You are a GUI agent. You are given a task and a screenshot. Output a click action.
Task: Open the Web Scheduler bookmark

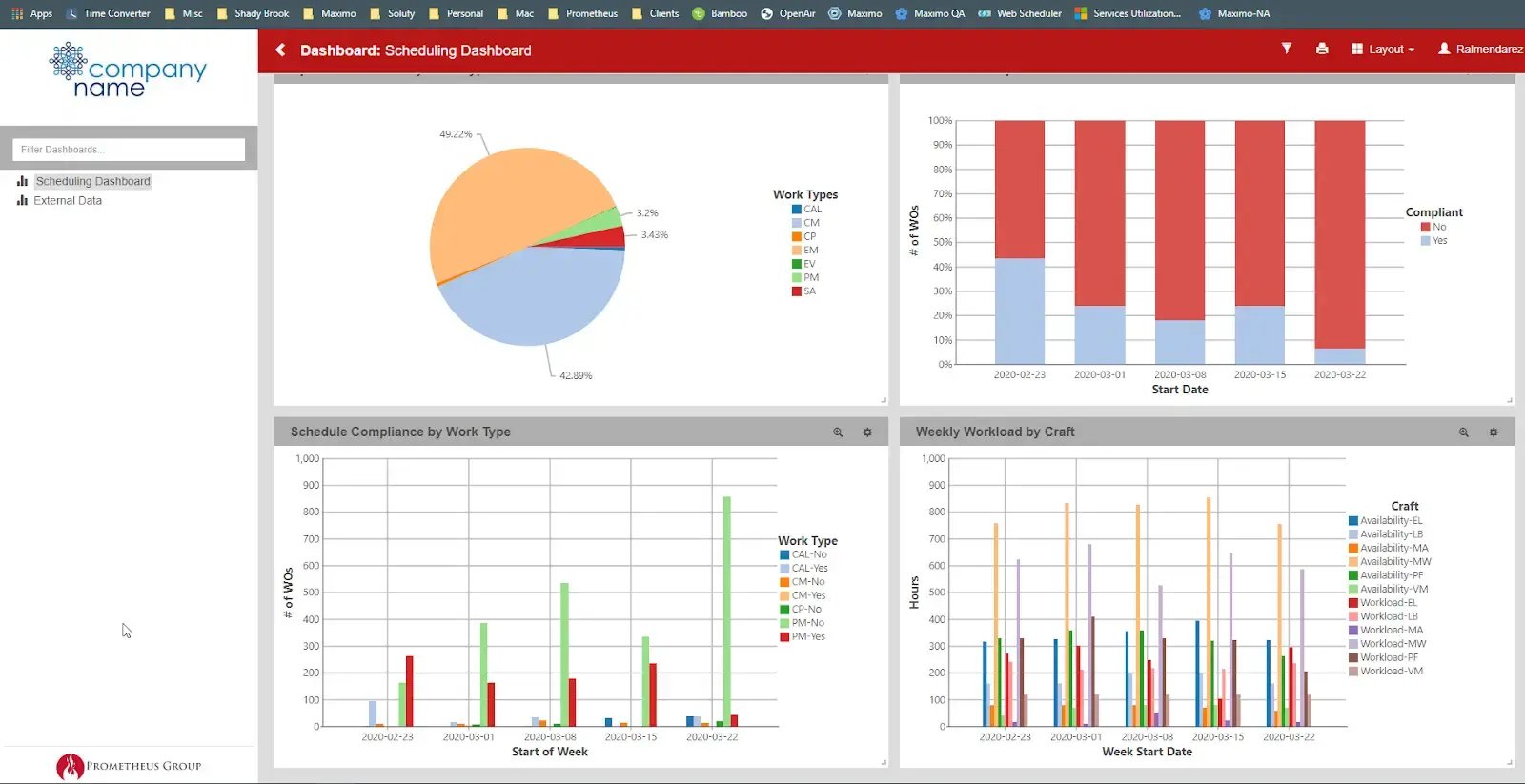(x=1020, y=13)
